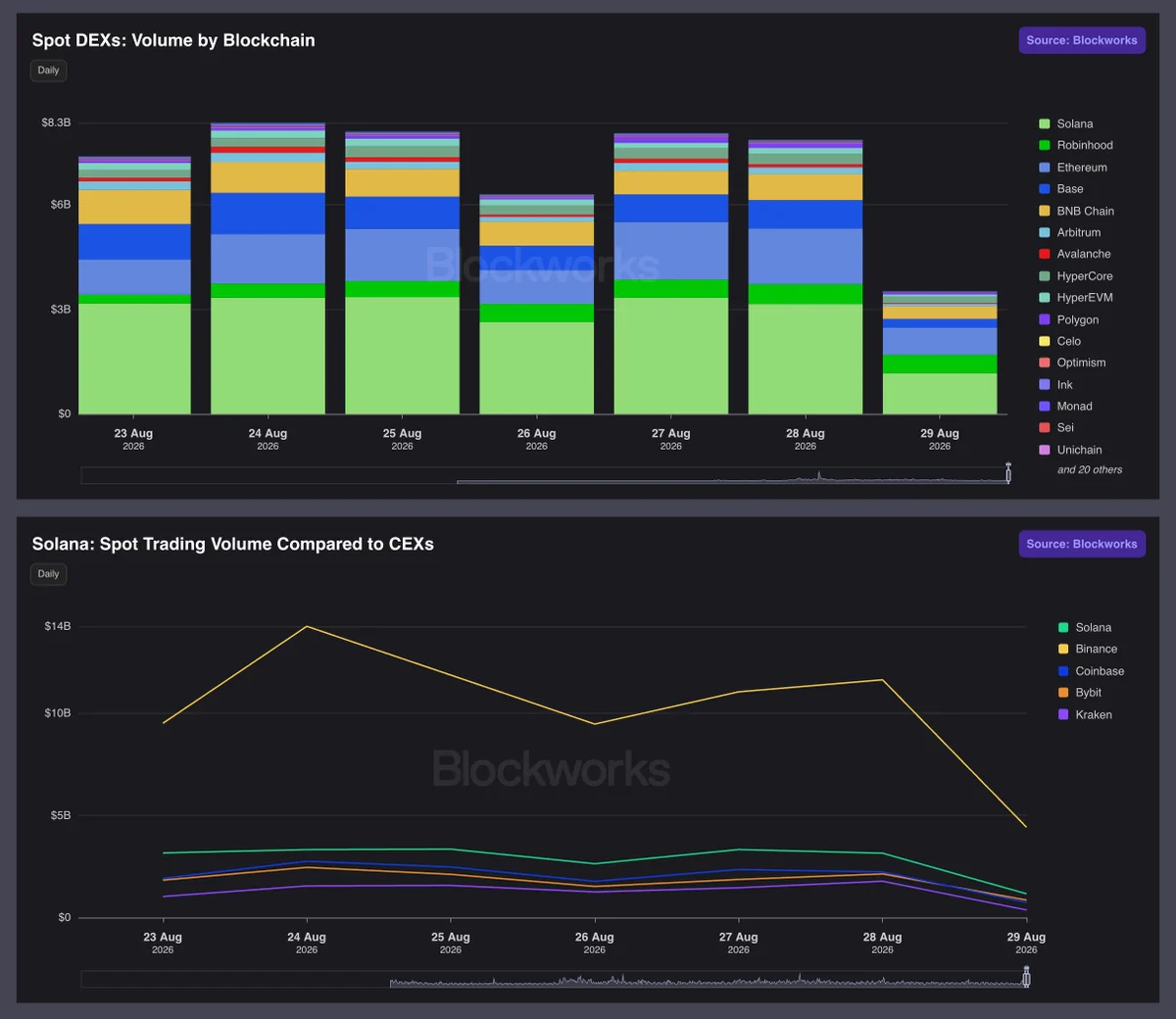Click the range slider handle under DEX chart
The image size is (1176, 1019).
[1008, 474]
